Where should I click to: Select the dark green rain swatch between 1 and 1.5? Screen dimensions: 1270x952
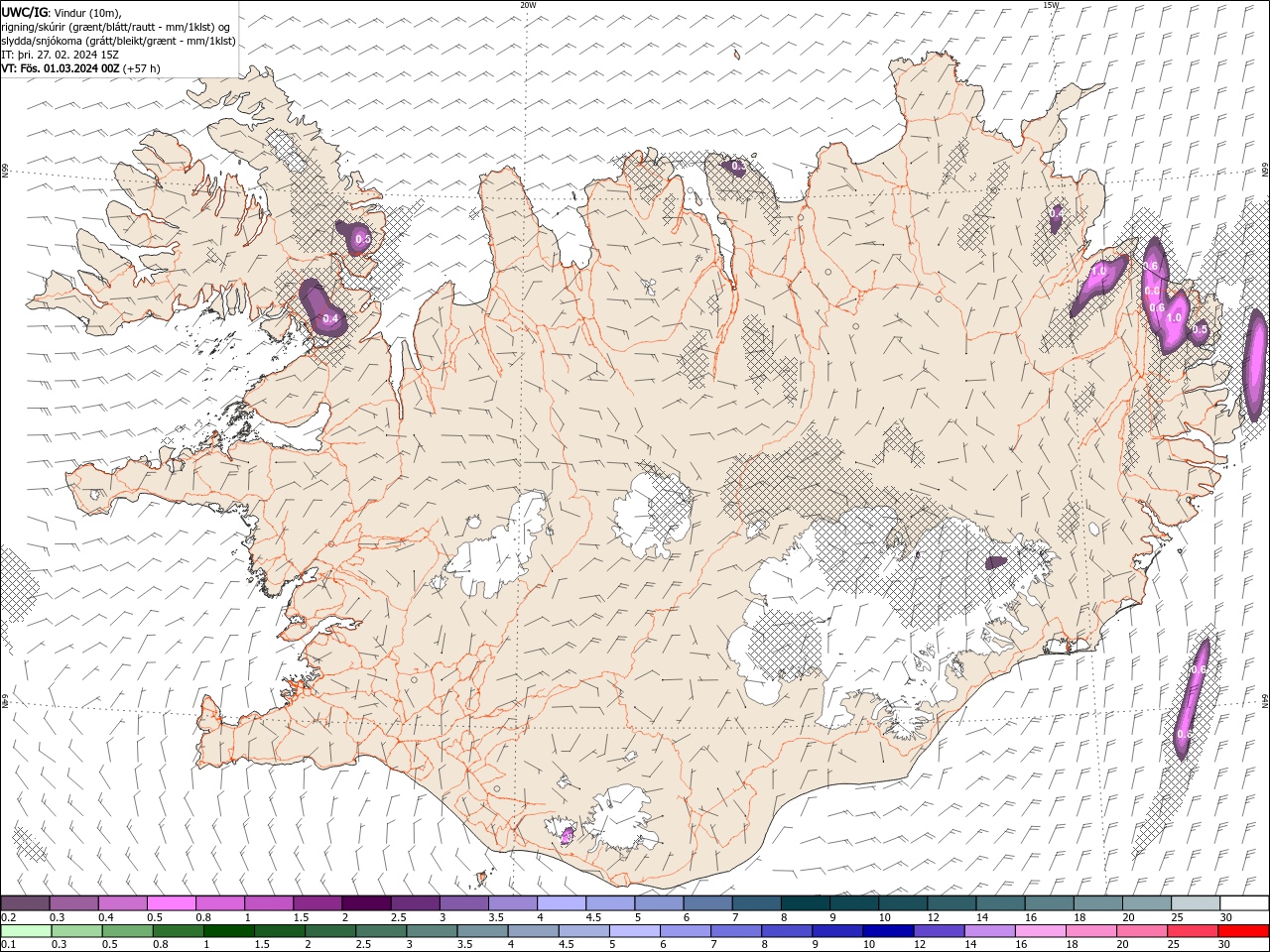point(229,931)
